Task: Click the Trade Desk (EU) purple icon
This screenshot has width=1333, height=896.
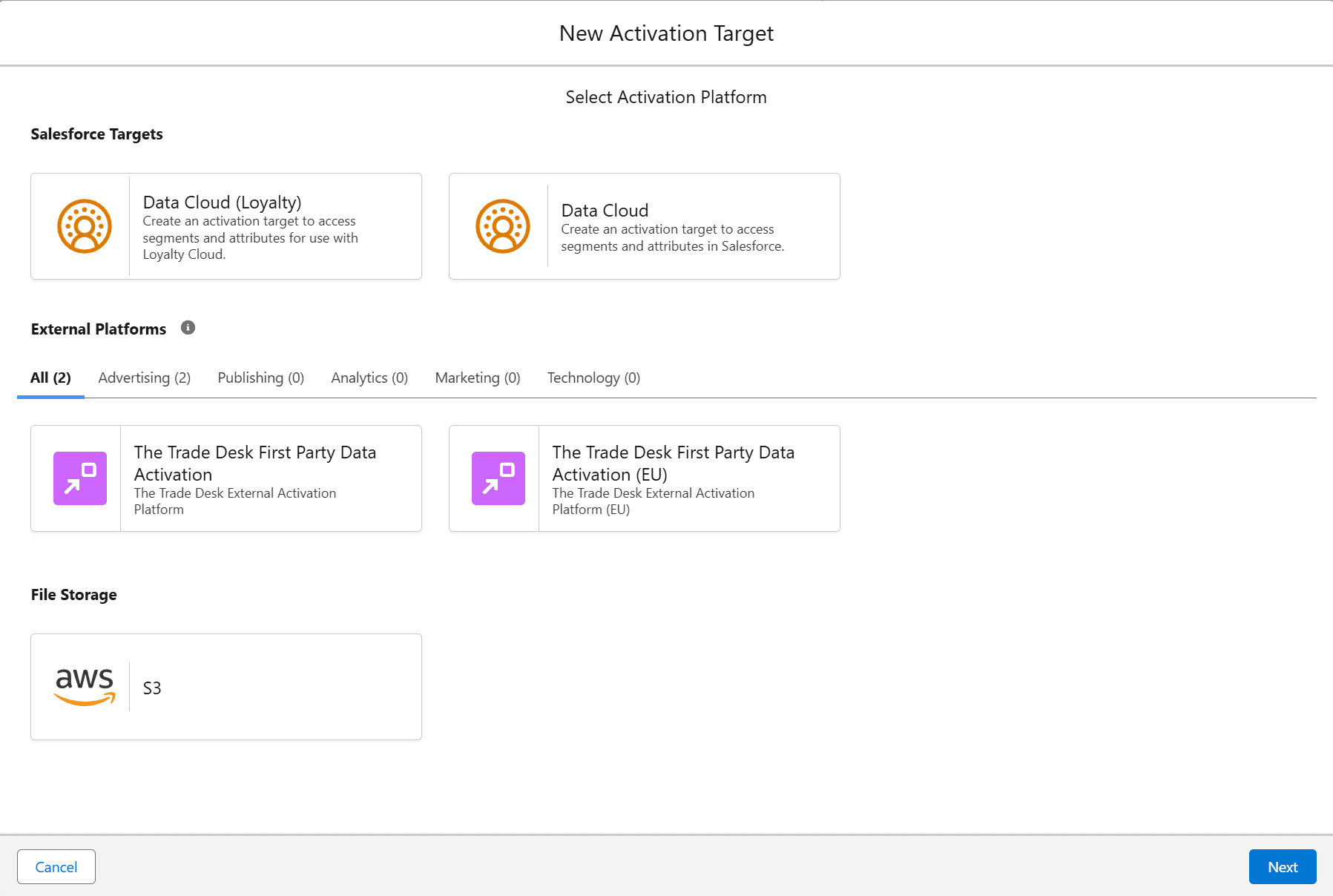Action: click(498, 478)
